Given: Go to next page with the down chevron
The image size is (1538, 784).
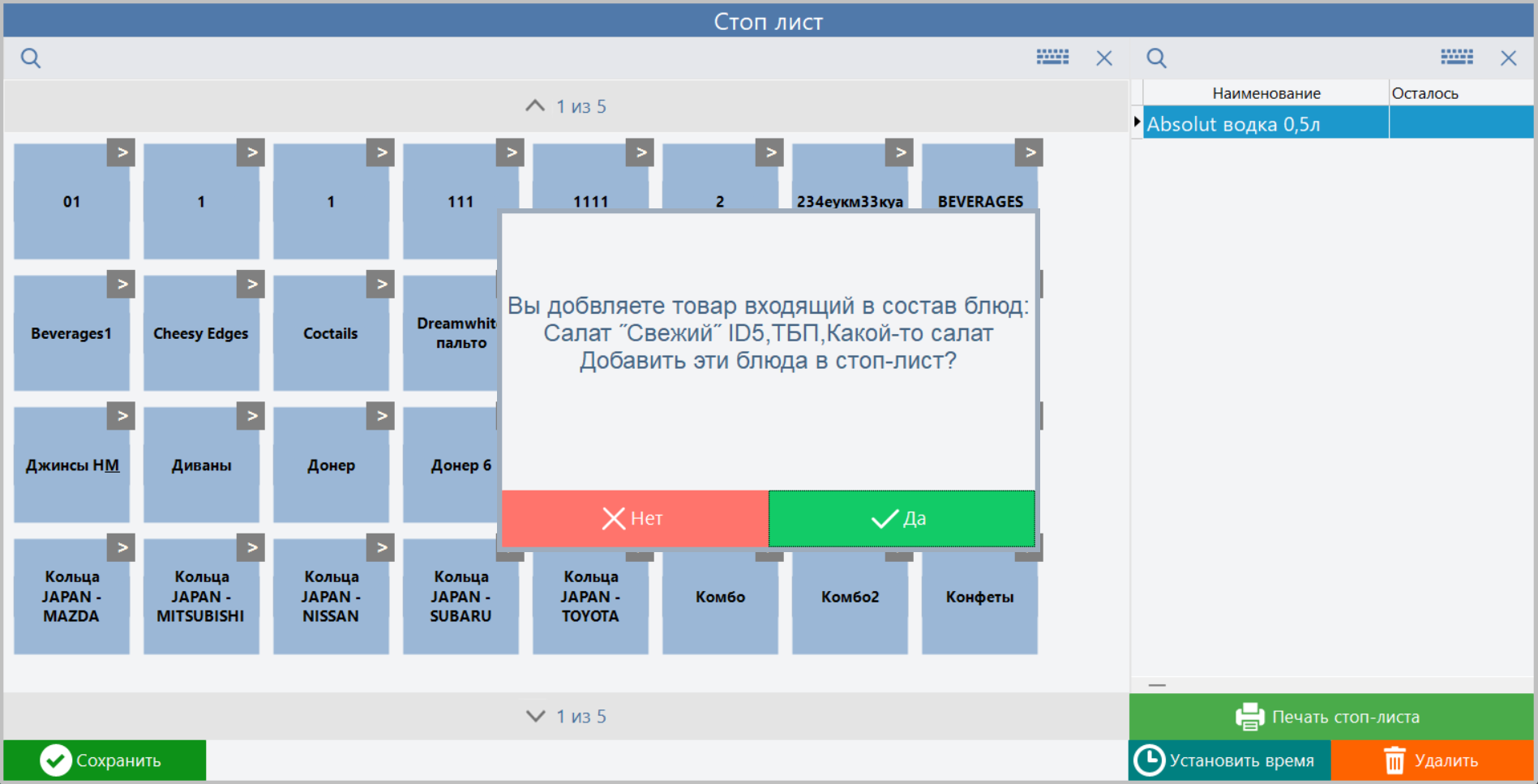Looking at the screenshot, I should [534, 715].
